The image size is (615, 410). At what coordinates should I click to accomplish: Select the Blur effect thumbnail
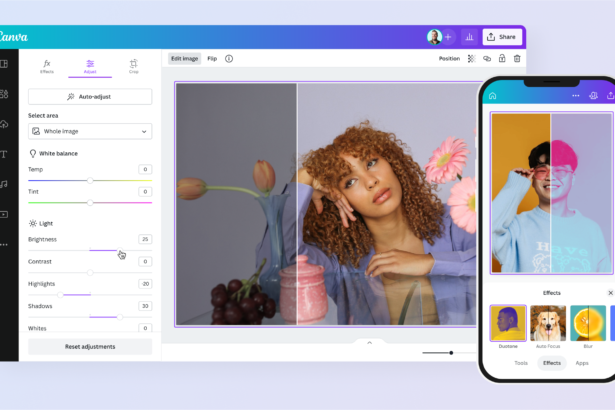588,323
